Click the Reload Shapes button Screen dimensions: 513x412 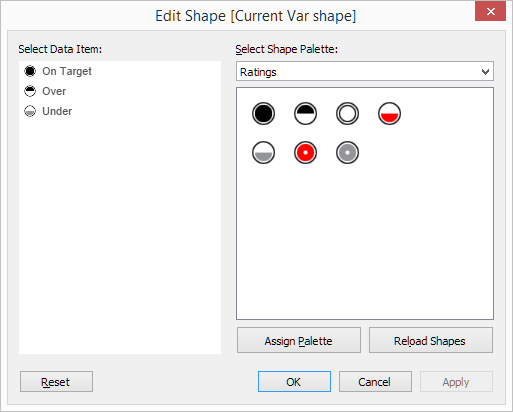(x=430, y=340)
